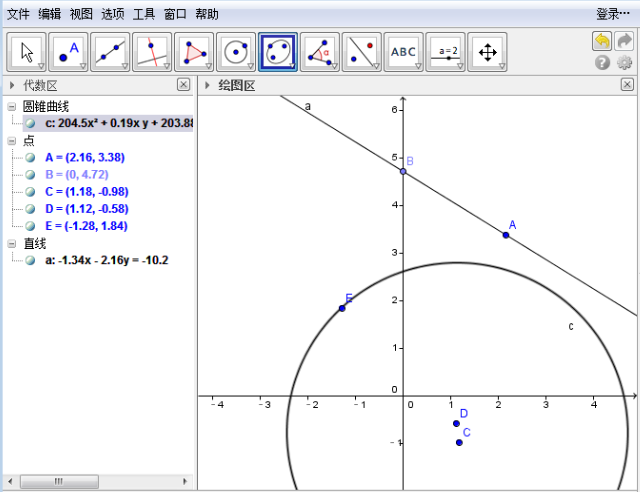The height and width of the screenshot is (492, 640).
Task: Select the Conic through five points tool
Action: point(278,52)
